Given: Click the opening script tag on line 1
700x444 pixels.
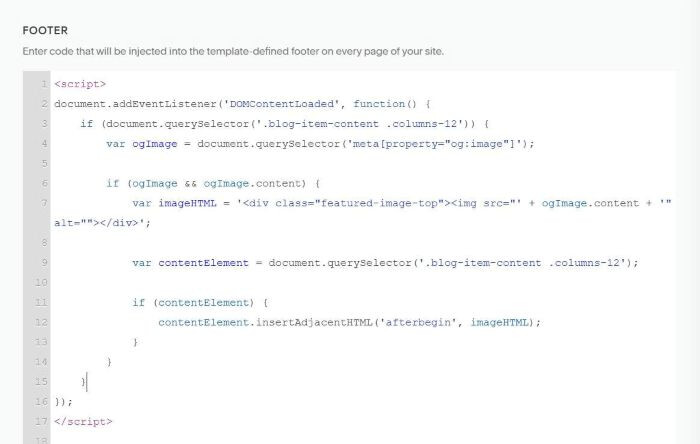Looking at the screenshot, I should [x=80, y=84].
